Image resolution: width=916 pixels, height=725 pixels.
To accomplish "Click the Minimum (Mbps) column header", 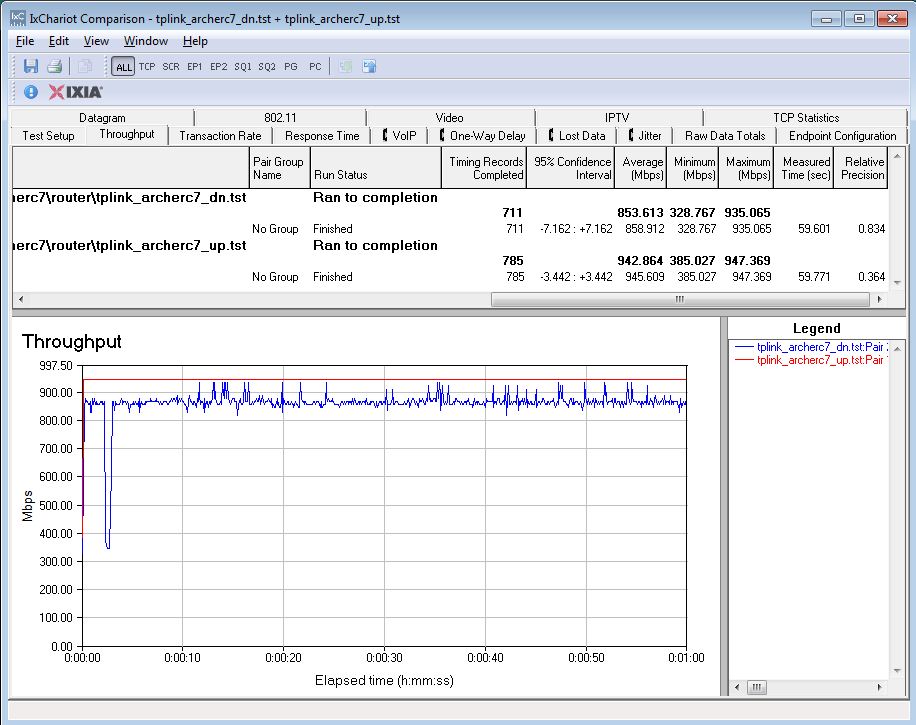I will pyautogui.click(x=693, y=168).
